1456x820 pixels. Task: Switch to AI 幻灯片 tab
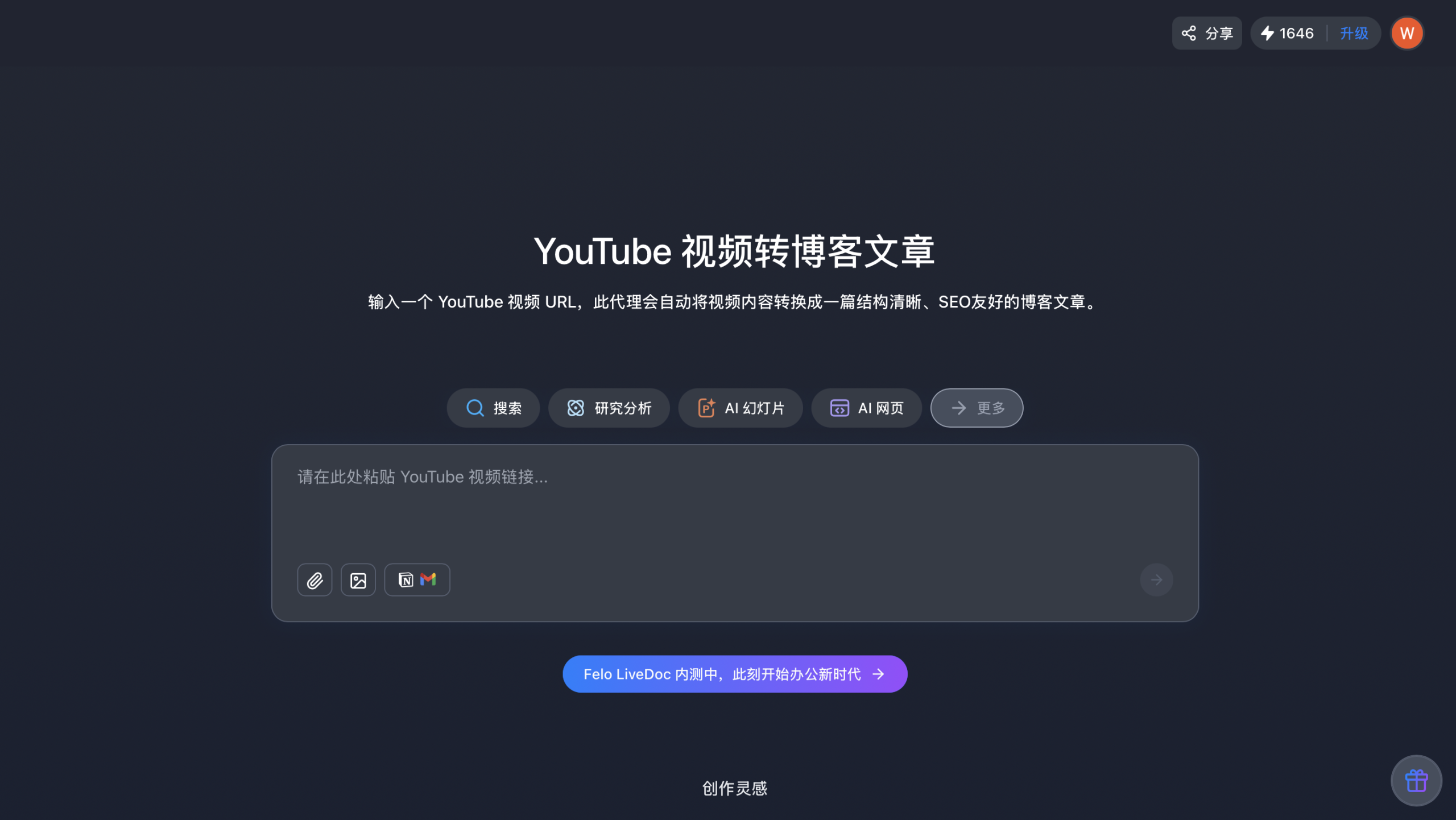tap(740, 408)
